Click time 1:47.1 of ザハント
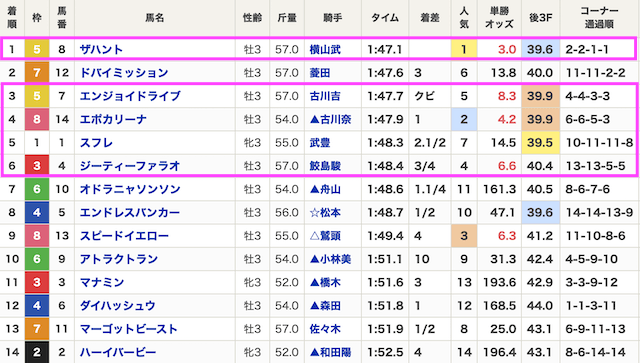Image resolution: width=640 pixels, height=363 pixels. pyautogui.click(x=384, y=49)
